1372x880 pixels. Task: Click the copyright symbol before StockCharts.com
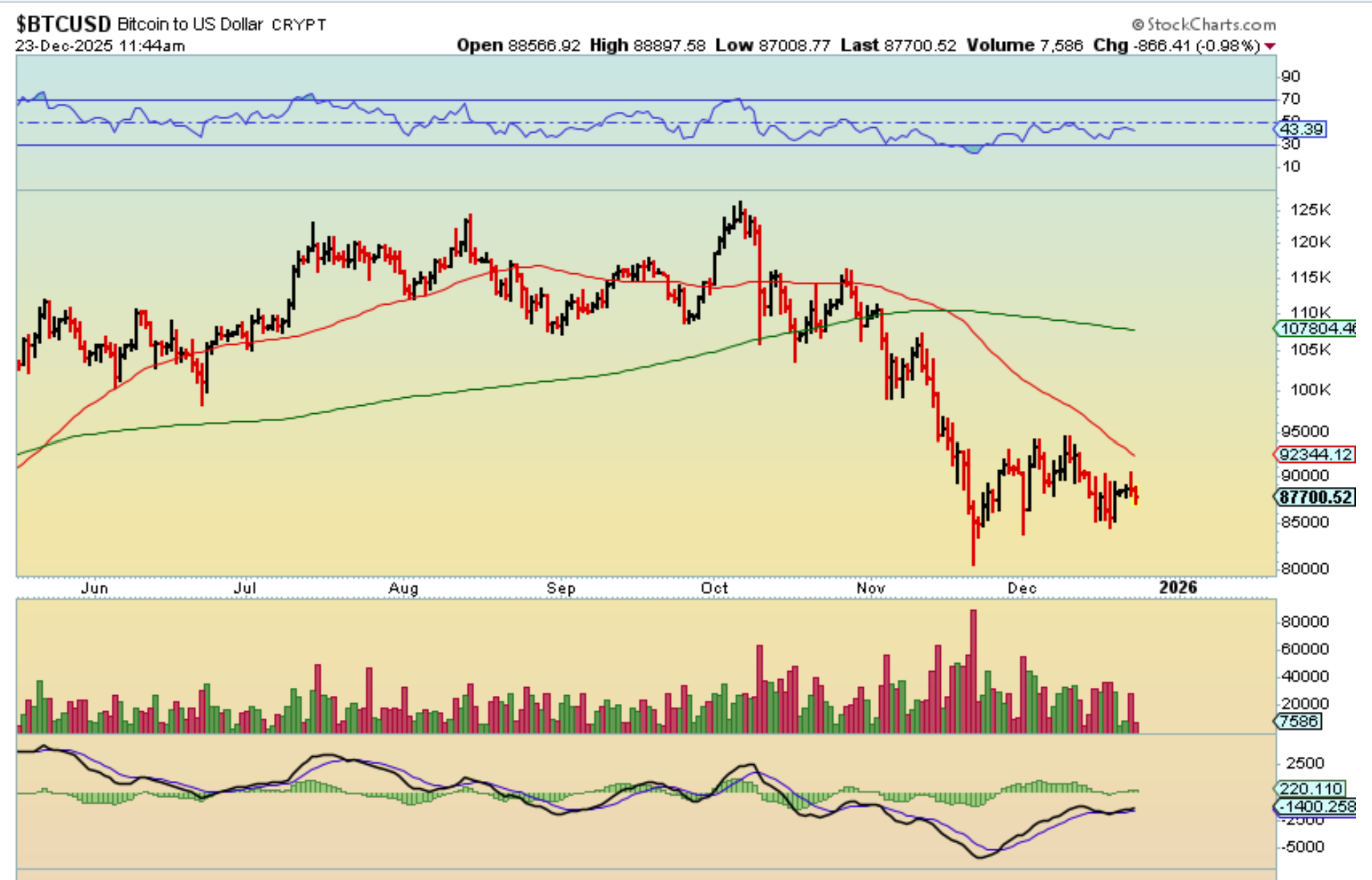click(1138, 25)
